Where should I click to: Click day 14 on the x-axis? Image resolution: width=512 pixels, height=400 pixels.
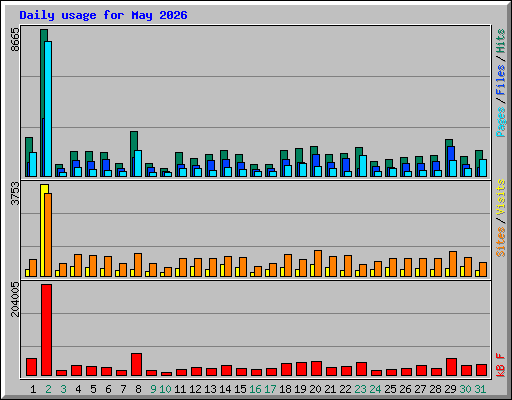tap(225, 389)
